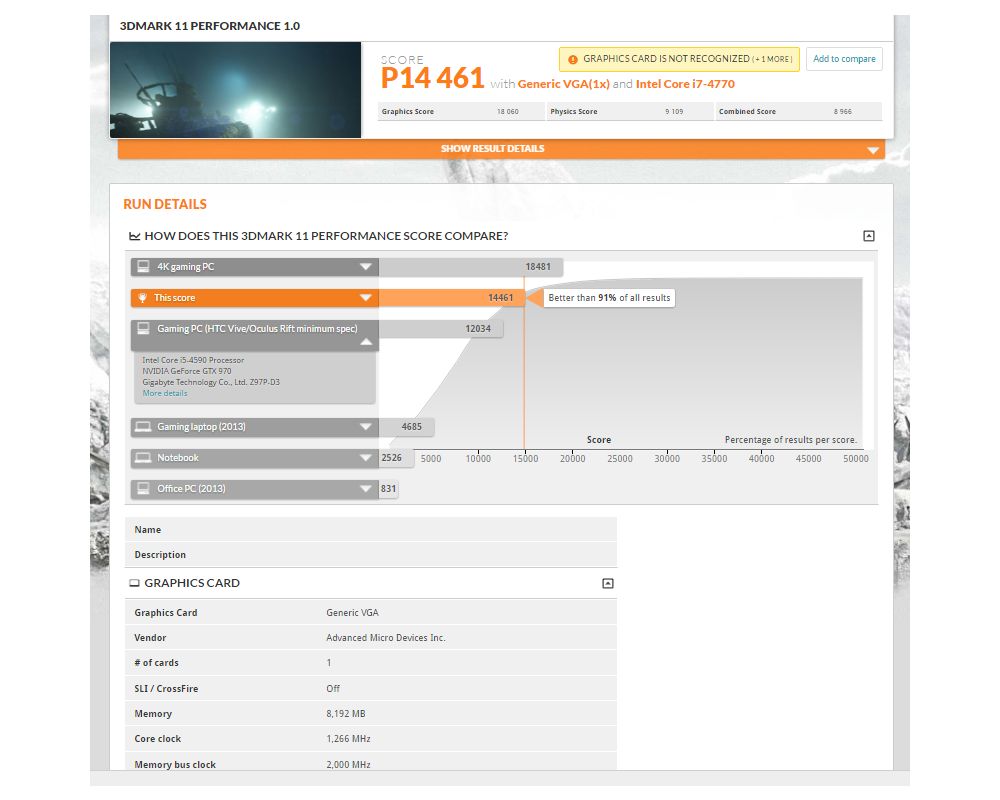This screenshot has height=800, width=1000.
Task: Collapse the Gaming PC HTC Vive/Oculus Rift entry
Action: (x=366, y=341)
